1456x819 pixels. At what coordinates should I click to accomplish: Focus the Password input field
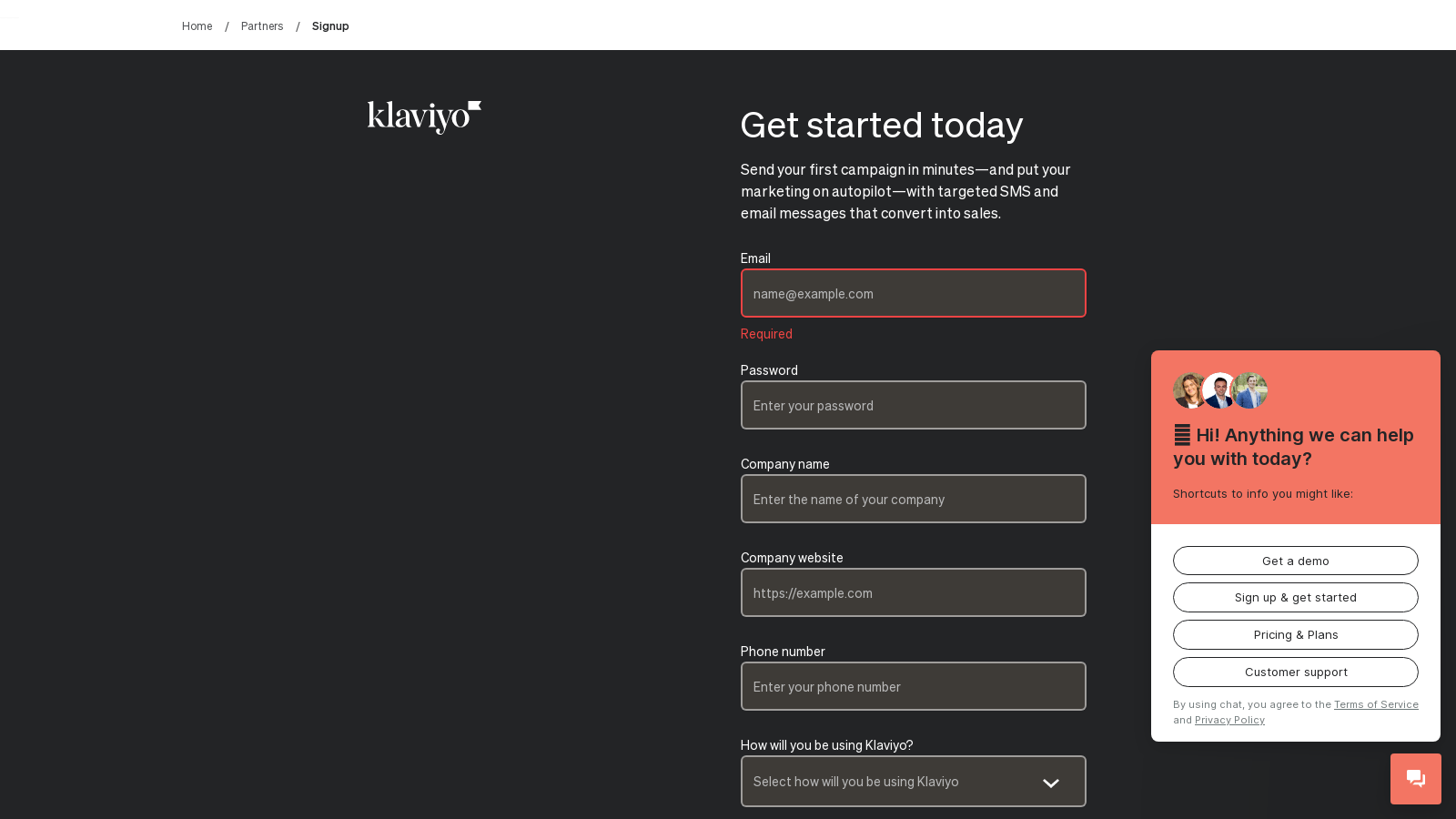coord(914,405)
